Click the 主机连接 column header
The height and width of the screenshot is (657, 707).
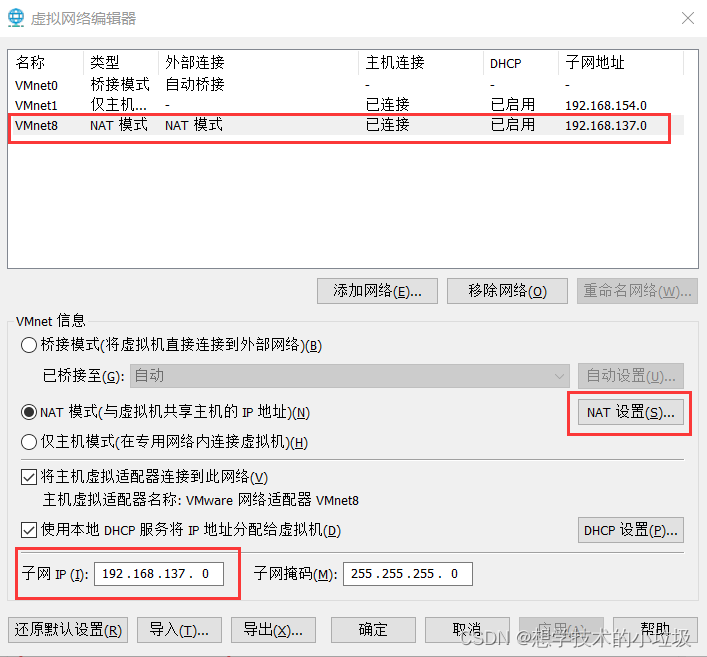pyautogui.click(x=421, y=63)
